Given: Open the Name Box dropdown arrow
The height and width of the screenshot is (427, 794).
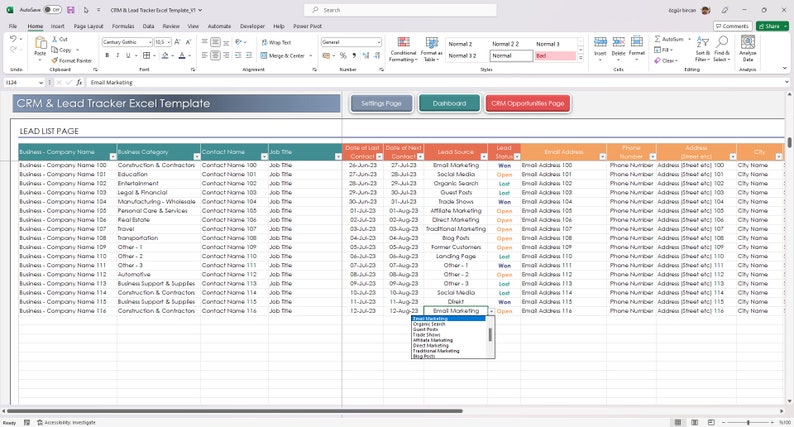Looking at the screenshot, I should [41, 82].
